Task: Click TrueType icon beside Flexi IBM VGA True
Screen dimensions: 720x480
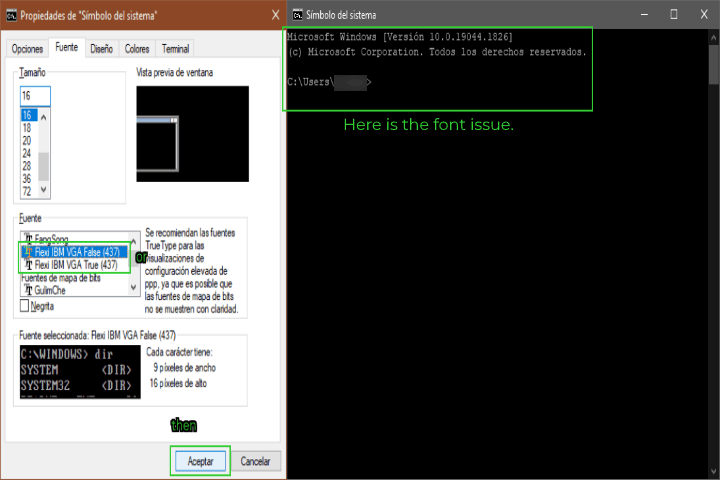Action: 28,265
